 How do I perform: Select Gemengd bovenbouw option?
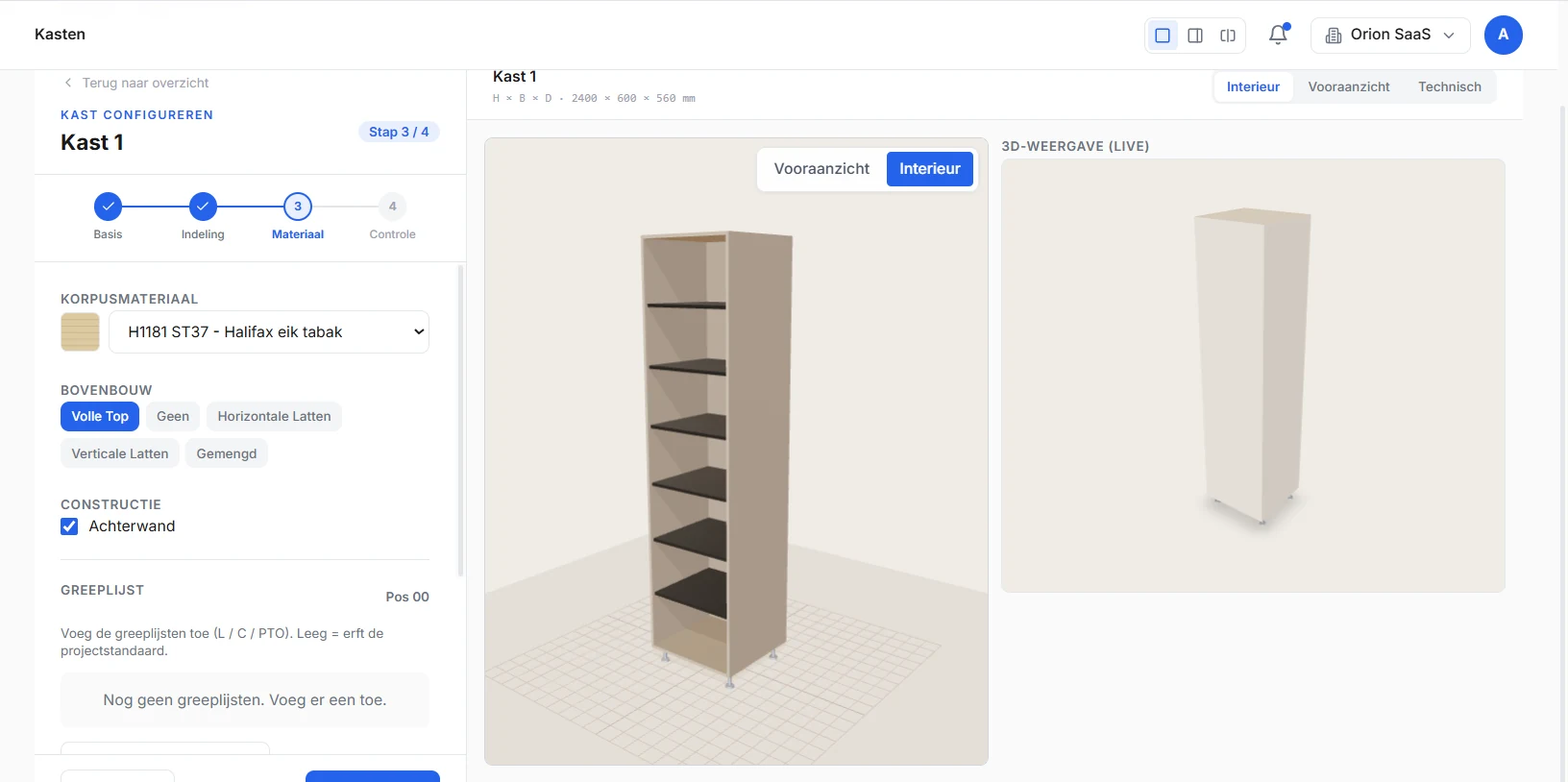pyautogui.click(x=227, y=453)
